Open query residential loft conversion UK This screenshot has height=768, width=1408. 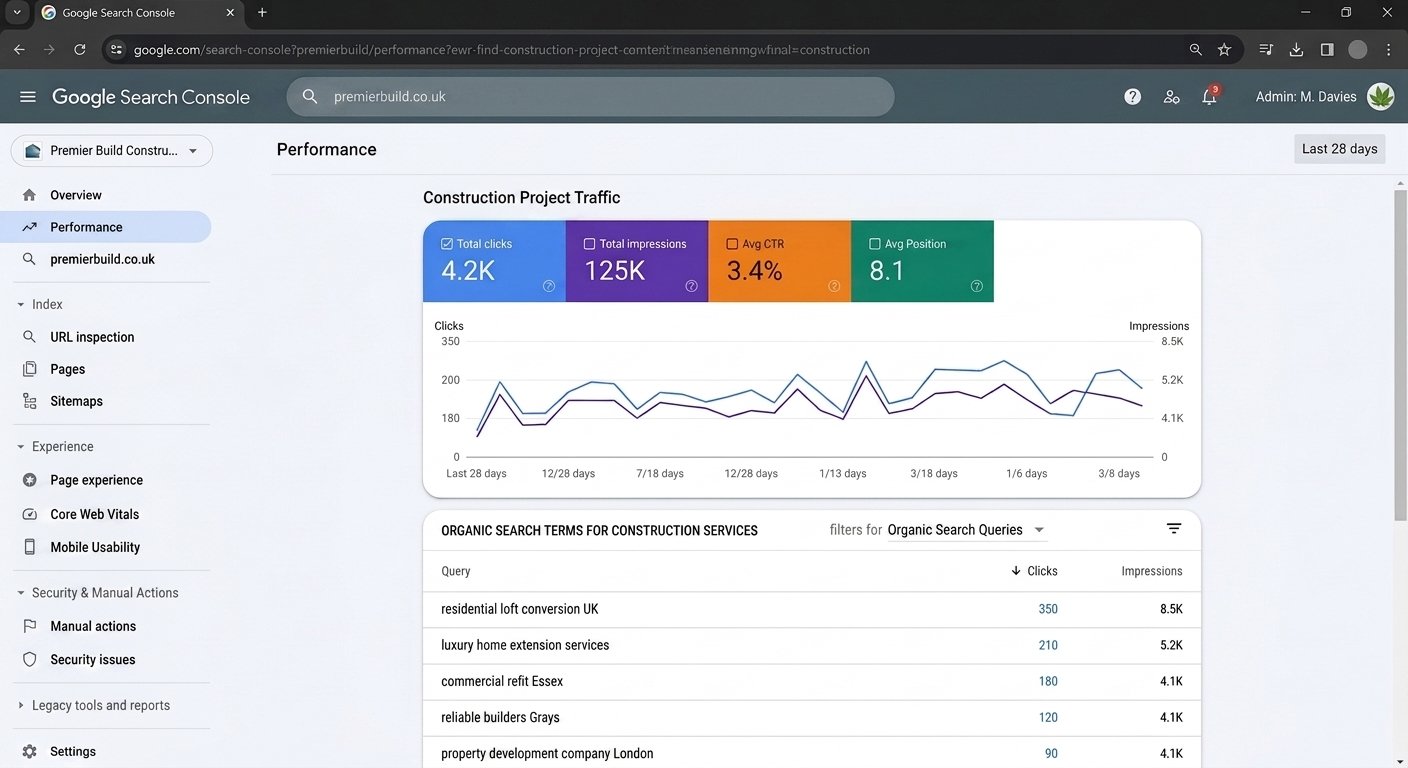point(520,609)
